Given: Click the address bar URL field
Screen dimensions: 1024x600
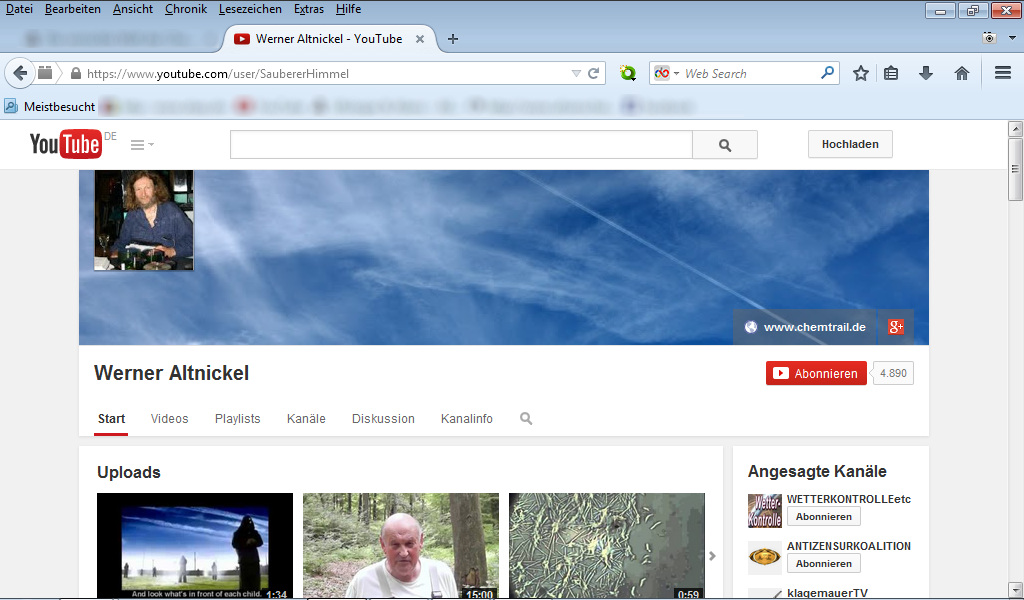Looking at the screenshot, I should (x=327, y=74).
